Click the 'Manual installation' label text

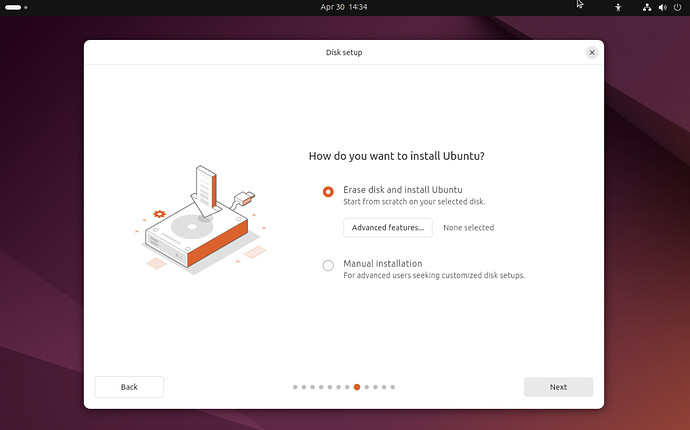click(x=382, y=264)
